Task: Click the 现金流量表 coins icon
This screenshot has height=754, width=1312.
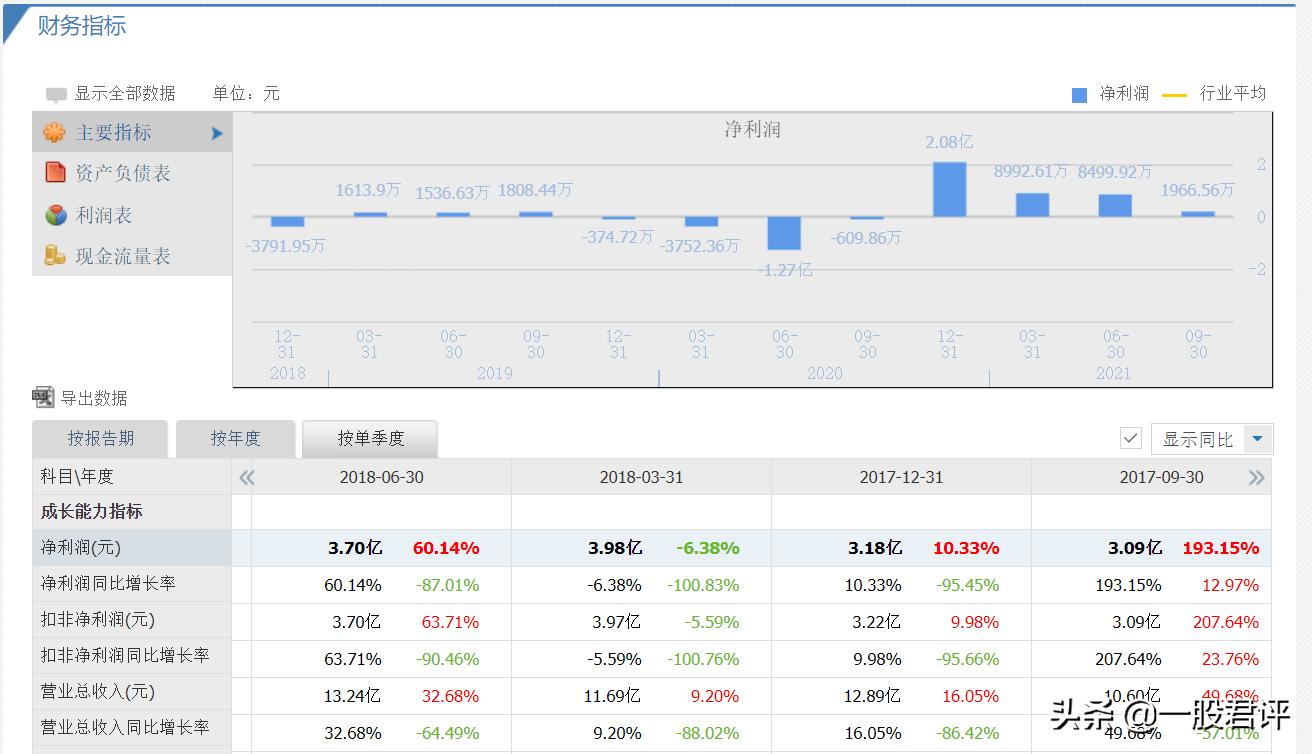Action: click(55, 256)
